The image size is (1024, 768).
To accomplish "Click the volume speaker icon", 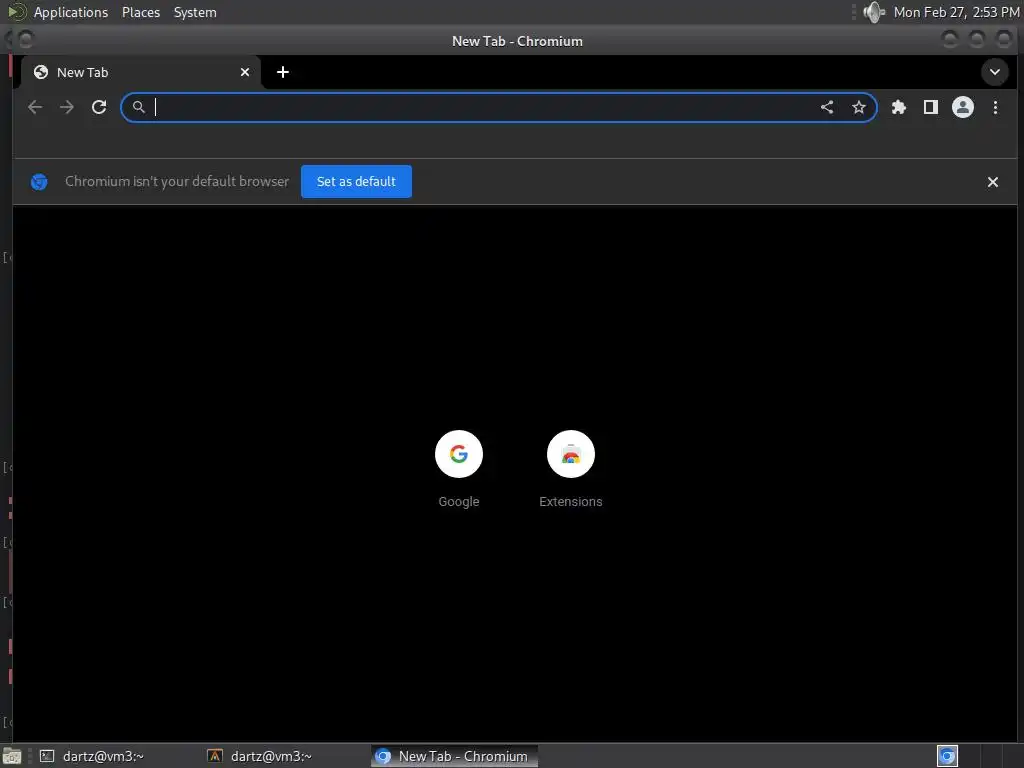I will 873,12.
